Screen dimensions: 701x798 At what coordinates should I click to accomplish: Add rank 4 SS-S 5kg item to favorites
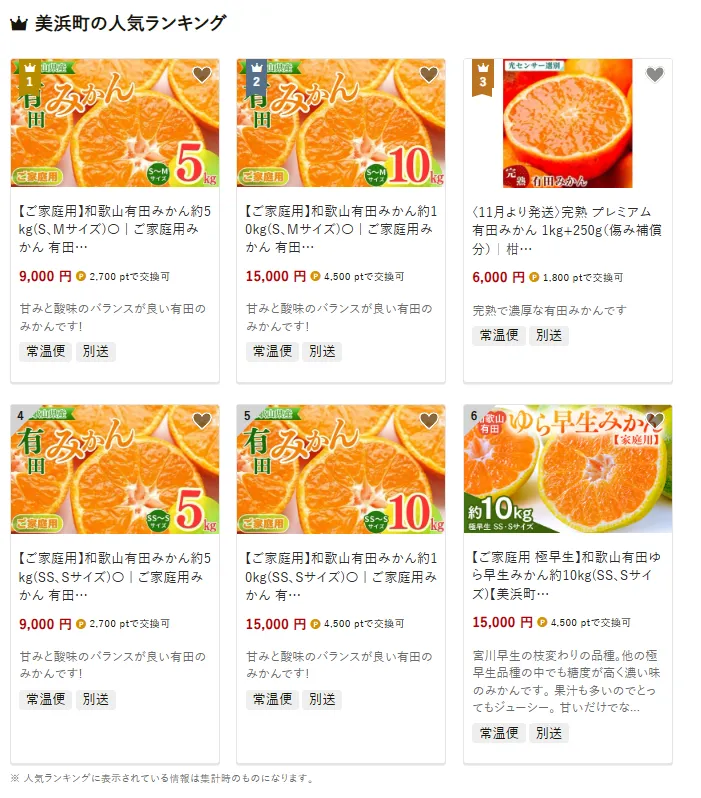[202, 421]
